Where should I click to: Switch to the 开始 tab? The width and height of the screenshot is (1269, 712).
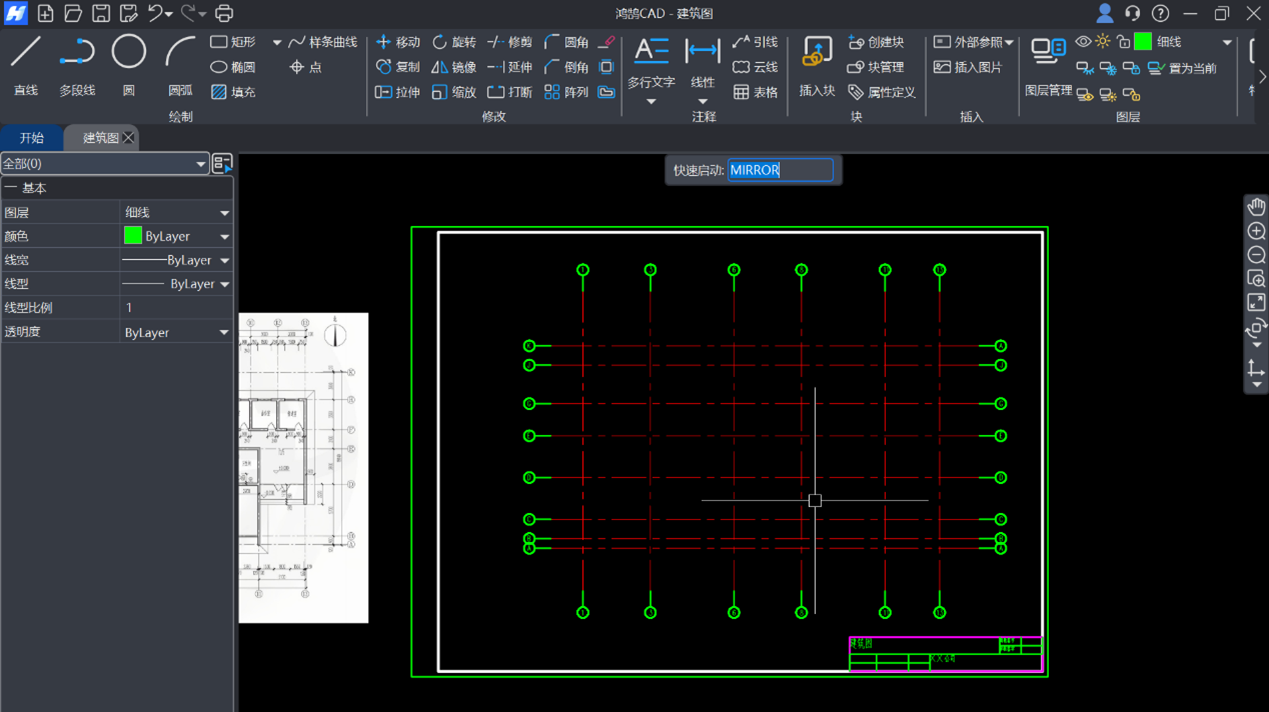pyautogui.click(x=32, y=138)
